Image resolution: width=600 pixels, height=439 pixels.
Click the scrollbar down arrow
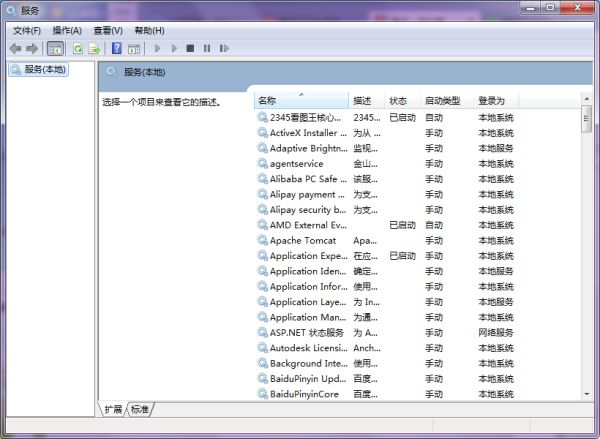point(587,394)
